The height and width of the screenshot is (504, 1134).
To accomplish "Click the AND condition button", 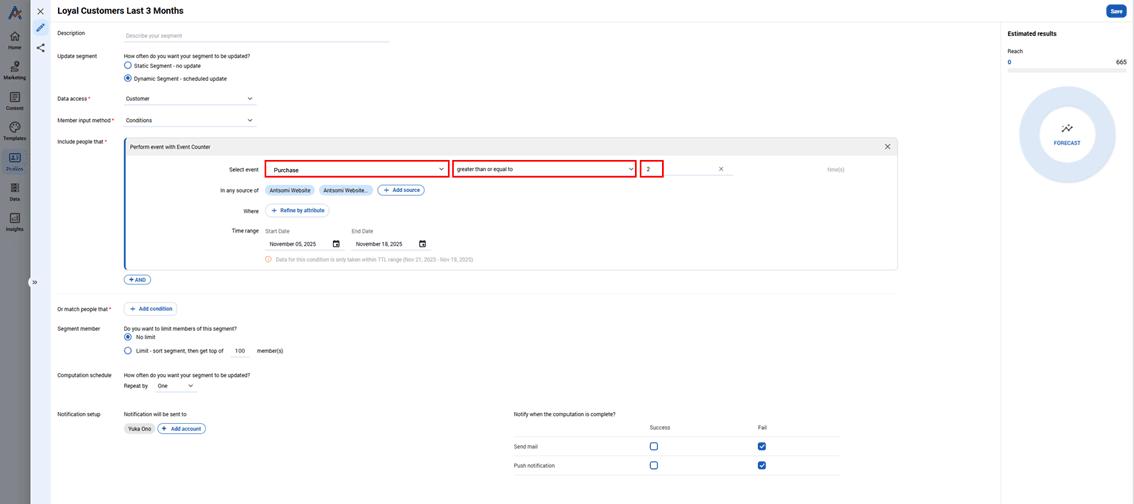I will [137, 280].
